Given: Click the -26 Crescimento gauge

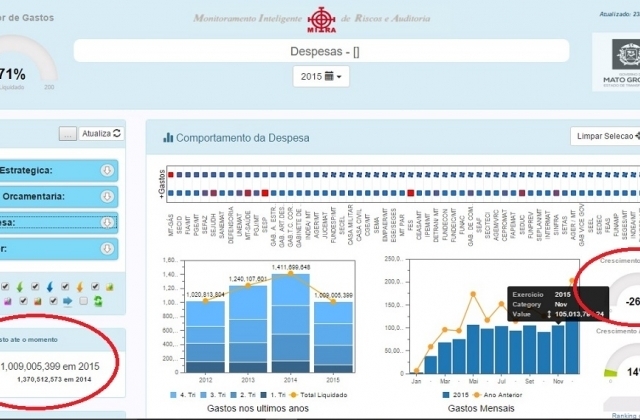Looking at the screenshot, I should [624, 294].
